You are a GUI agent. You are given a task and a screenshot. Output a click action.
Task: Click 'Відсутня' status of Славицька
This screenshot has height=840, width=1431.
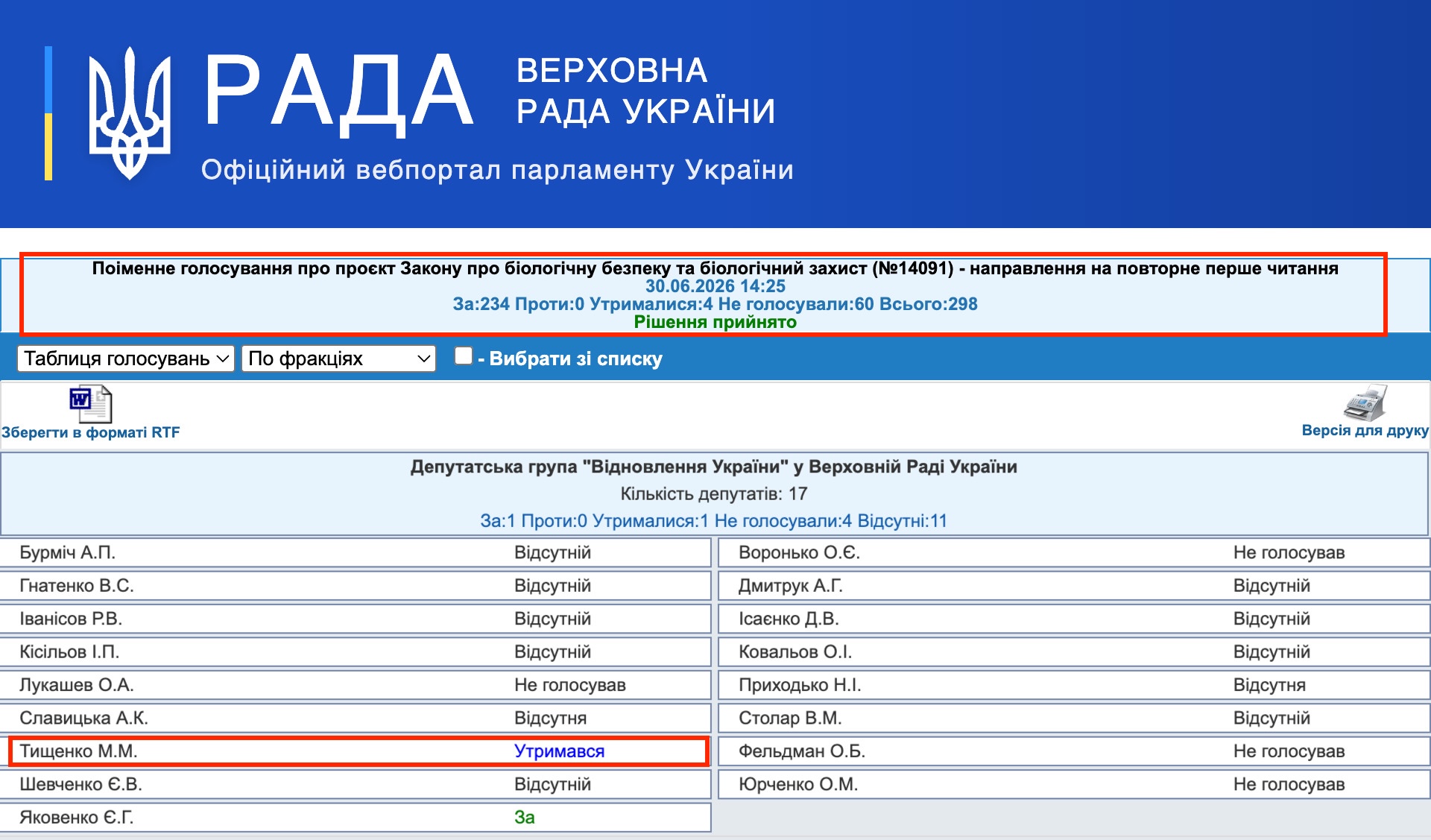(x=550, y=718)
